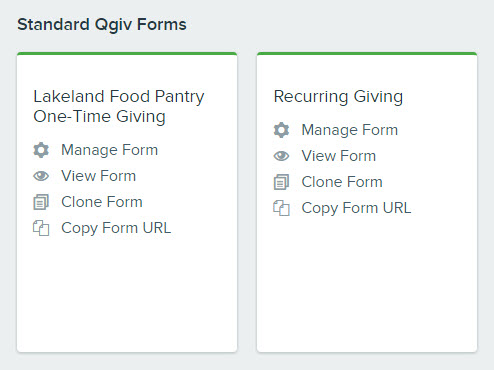Click copy URL icon on Lakeland Food Pantry card
The width and height of the screenshot is (494, 370).
(x=41, y=228)
